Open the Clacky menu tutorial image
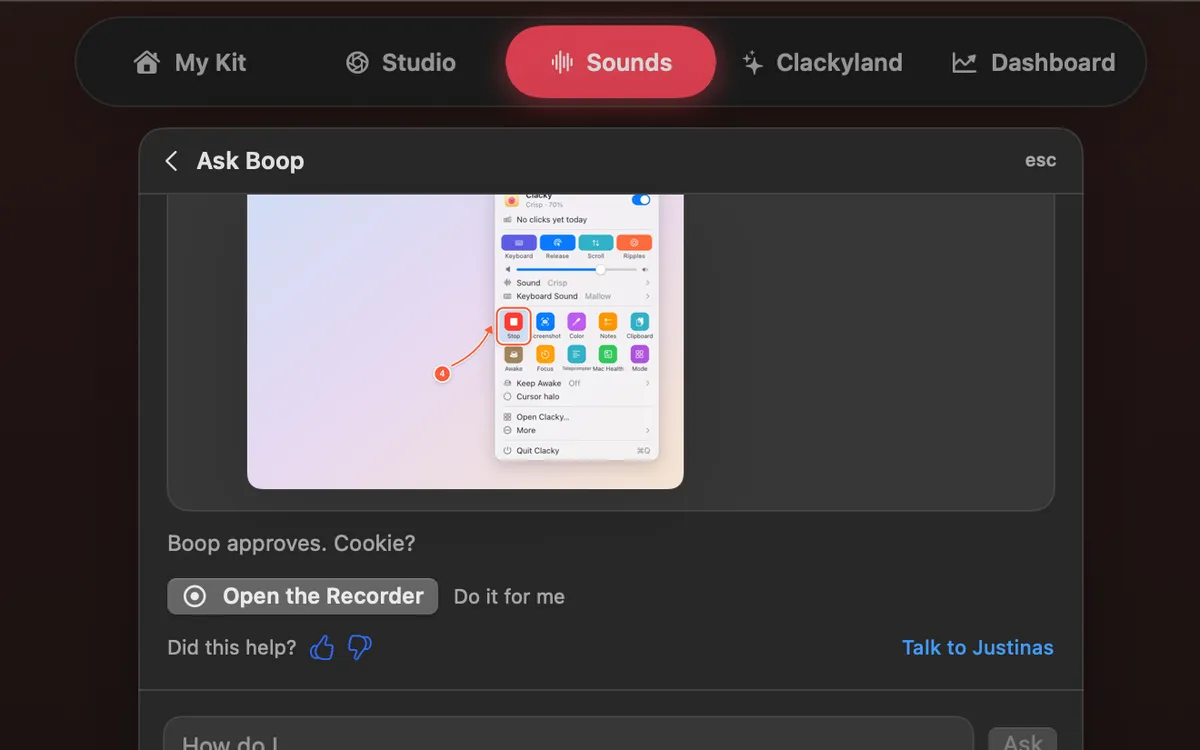 click(x=465, y=341)
